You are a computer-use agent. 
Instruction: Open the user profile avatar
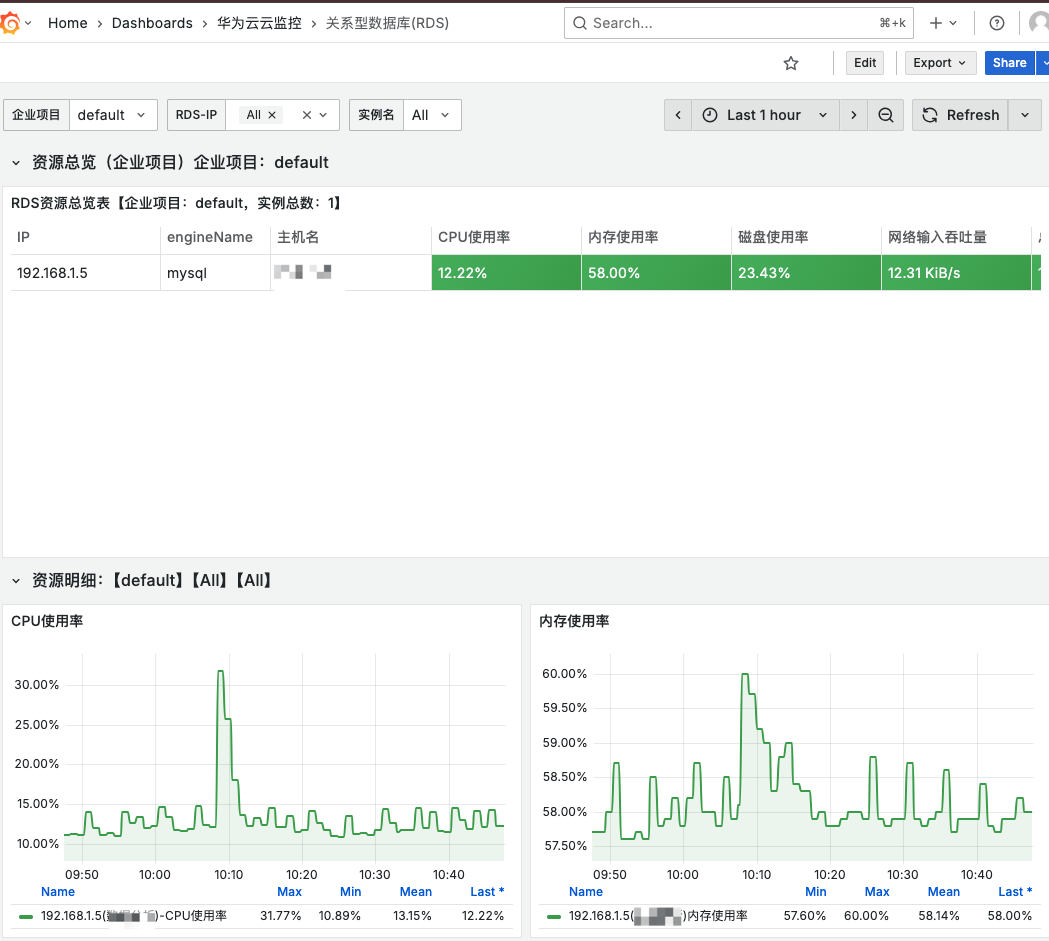(x=1039, y=23)
